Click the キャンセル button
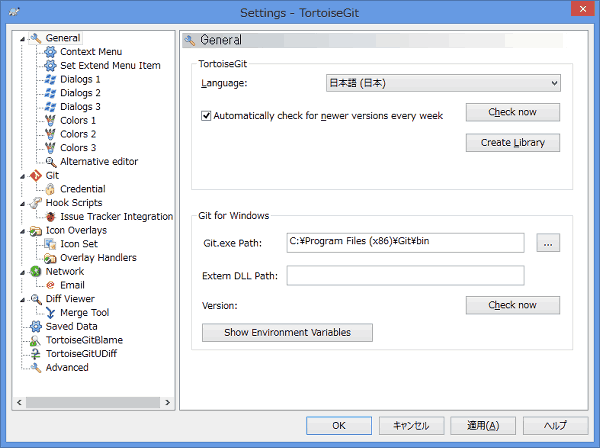 411,425
